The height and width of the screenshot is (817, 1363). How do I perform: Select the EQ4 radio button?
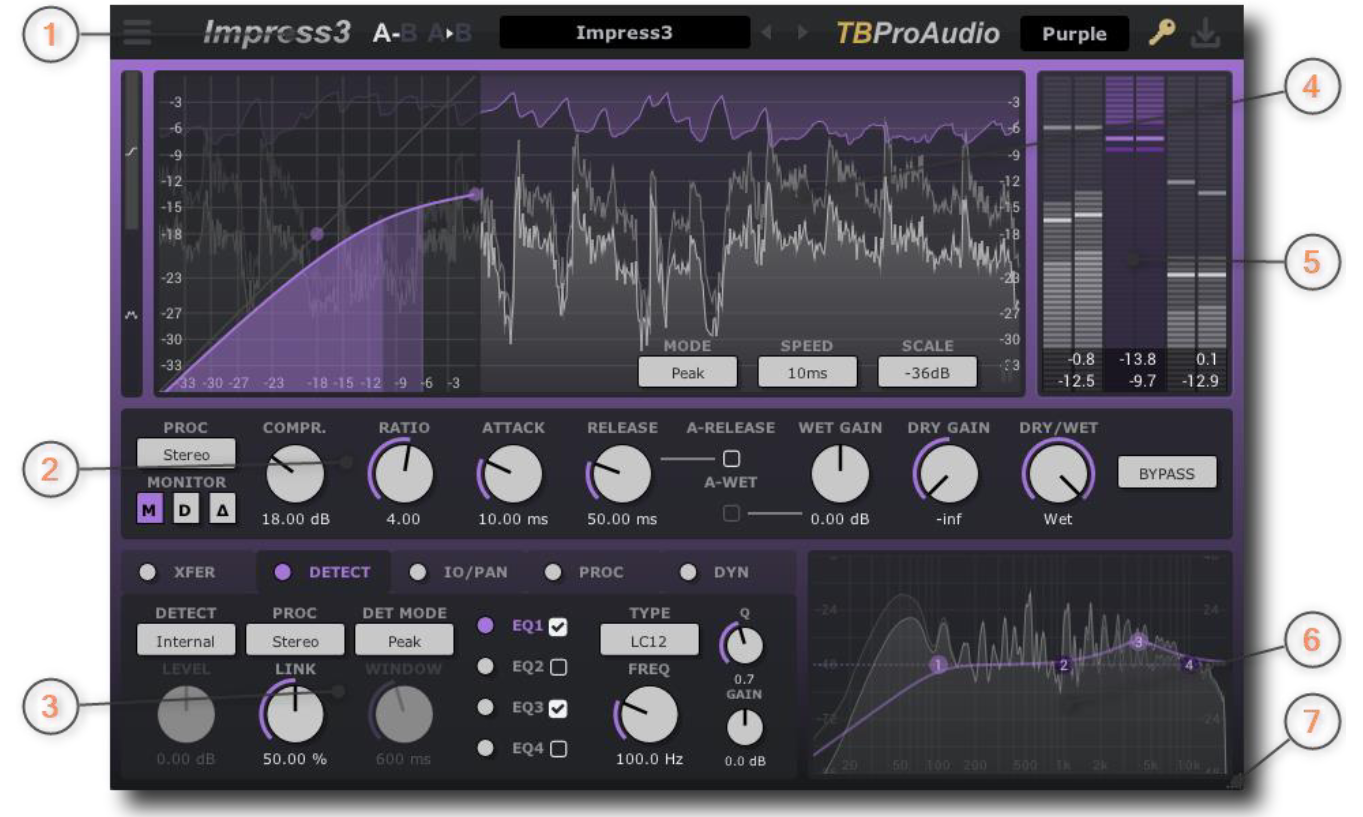coord(486,748)
